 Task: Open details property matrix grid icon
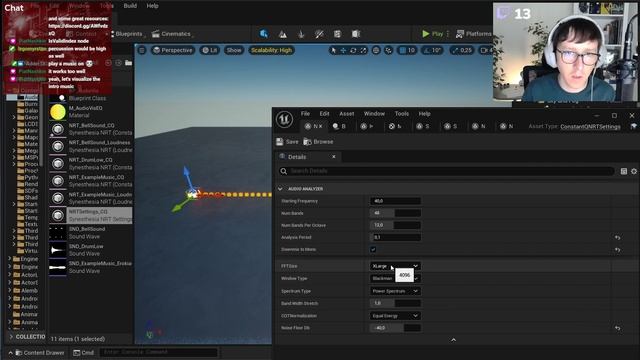(x=624, y=171)
